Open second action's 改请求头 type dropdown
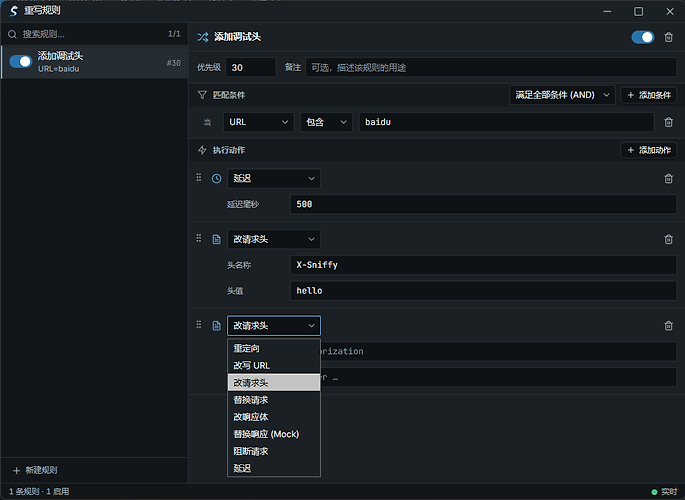The height and width of the screenshot is (500, 685). point(274,239)
